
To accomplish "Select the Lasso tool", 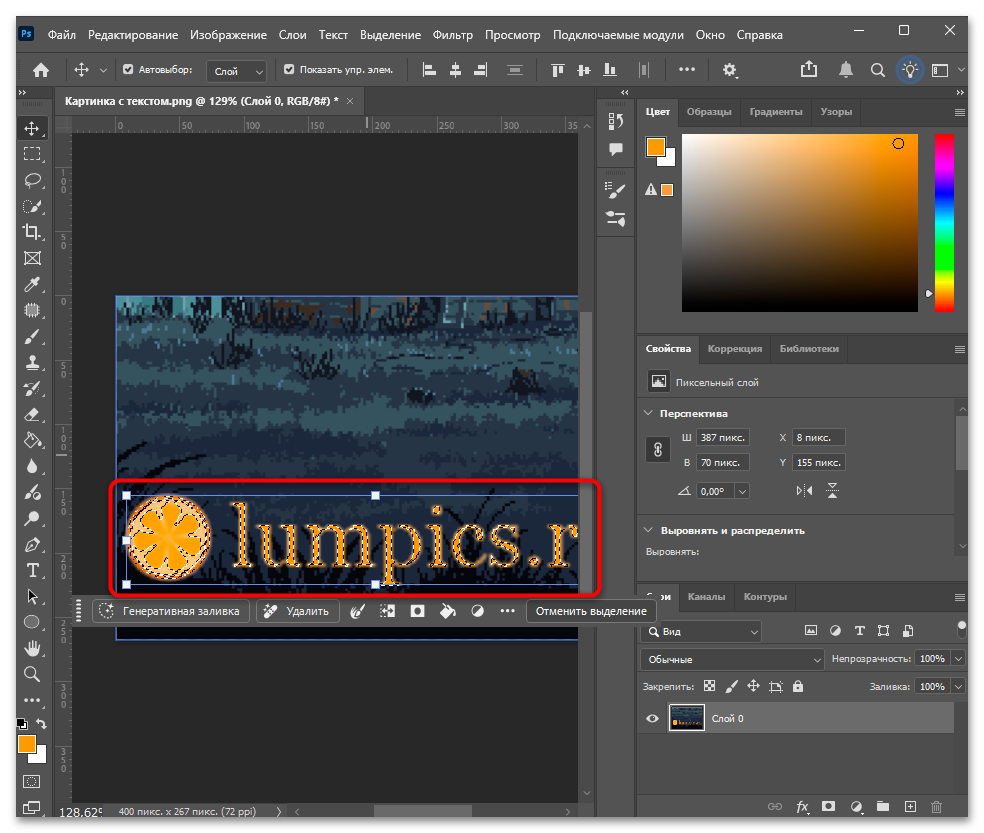I will coord(32,180).
